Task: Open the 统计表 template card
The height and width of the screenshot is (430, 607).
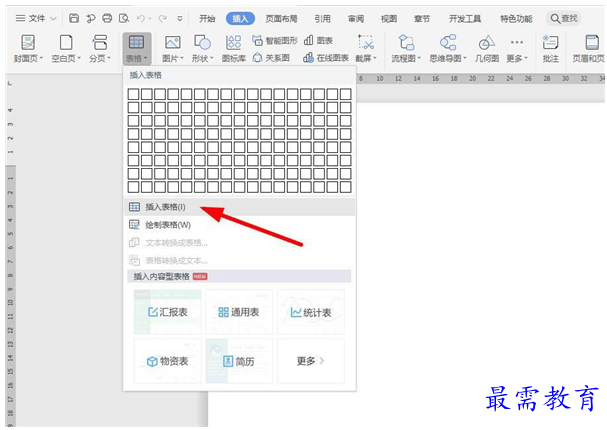Action: tap(311, 312)
